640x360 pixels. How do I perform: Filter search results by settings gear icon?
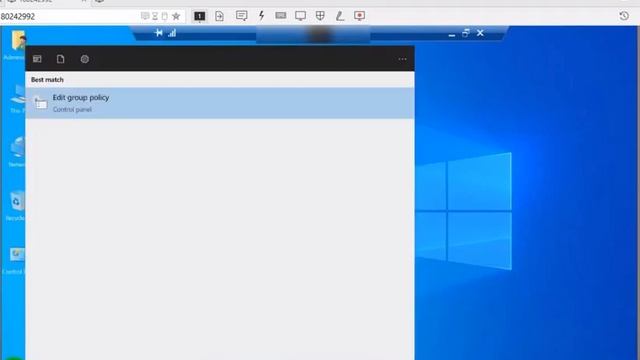click(84, 59)
